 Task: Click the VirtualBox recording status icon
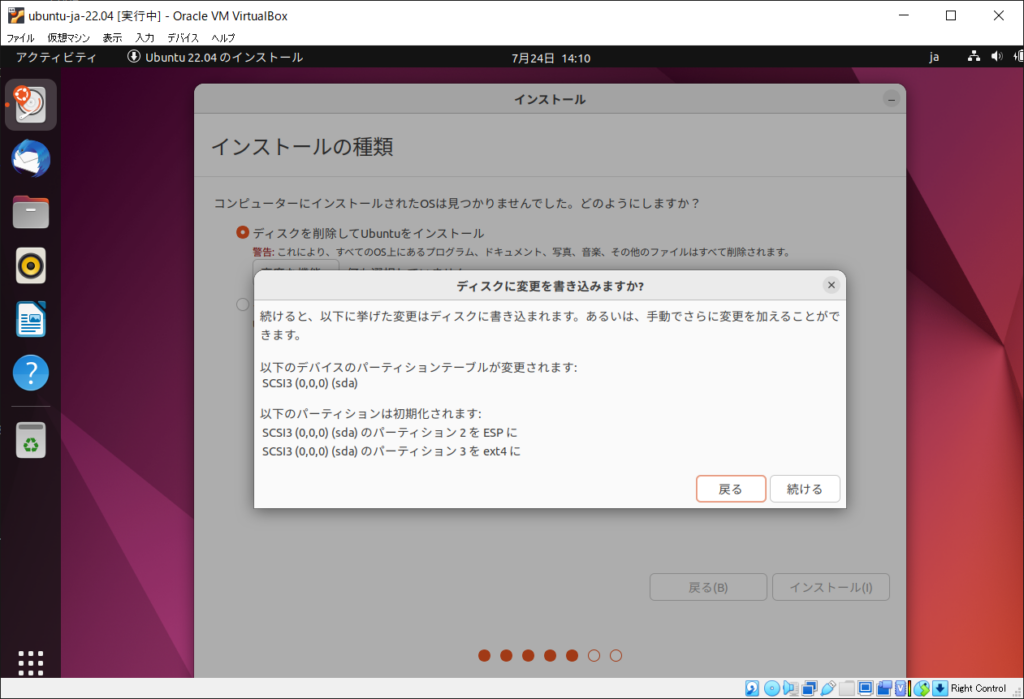(x=884, y=688)
